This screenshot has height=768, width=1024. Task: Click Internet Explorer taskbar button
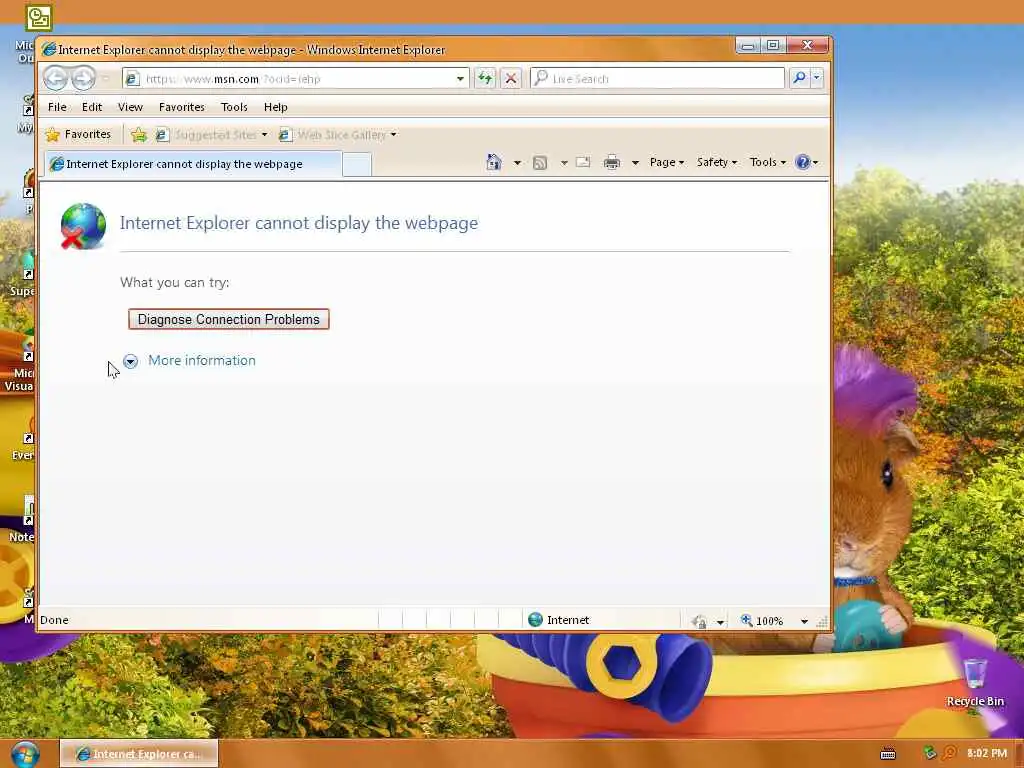138,754
